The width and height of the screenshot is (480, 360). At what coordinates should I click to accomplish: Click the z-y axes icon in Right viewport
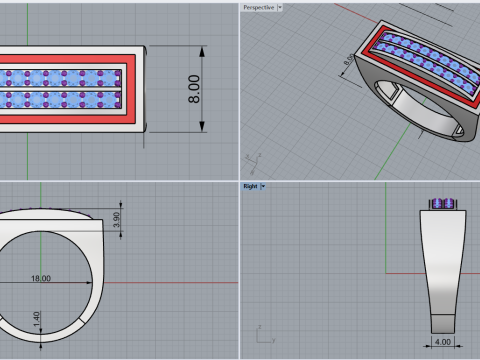click(265, 335)
